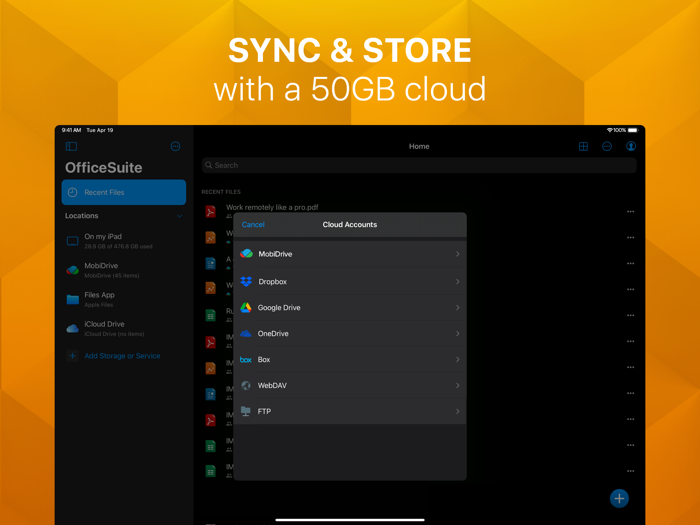This screenshot has width=700, height=525.
Task: Open the sidebar more options circle icon
Action: pyautogui.click(x=175, y=146)
